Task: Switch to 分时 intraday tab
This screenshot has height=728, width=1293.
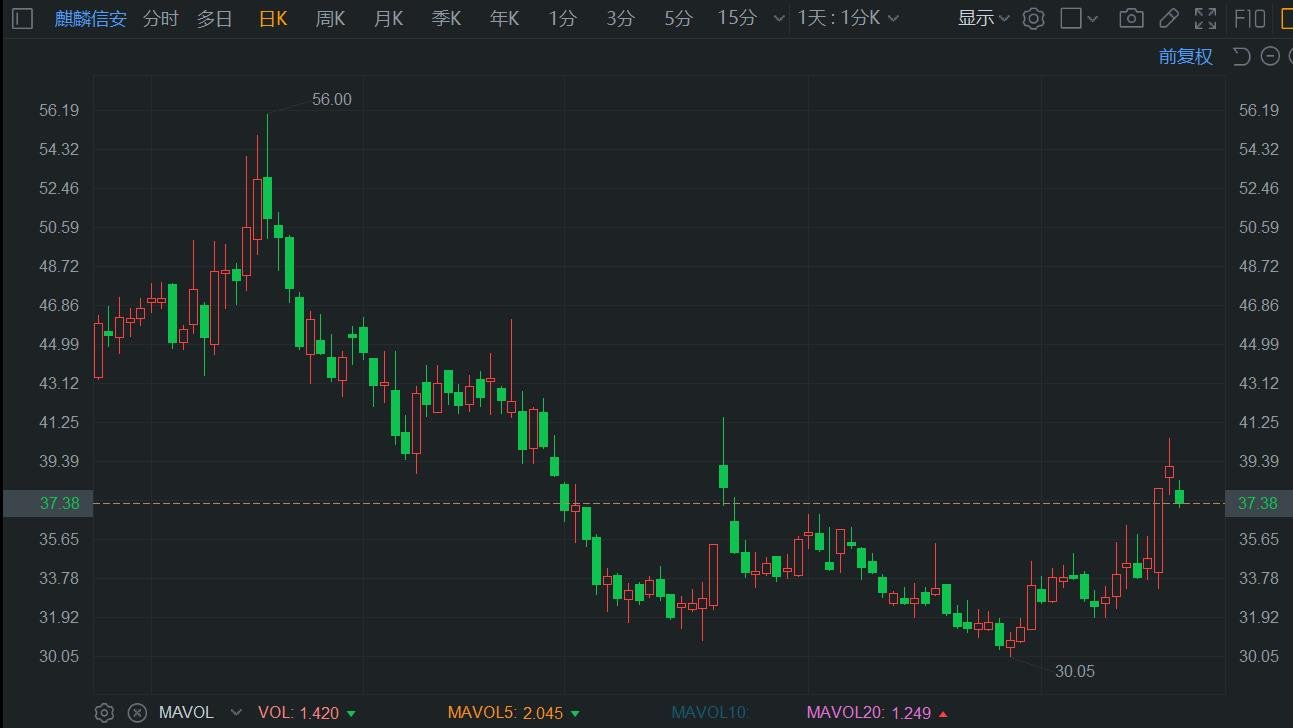Action: click(160, 18)
